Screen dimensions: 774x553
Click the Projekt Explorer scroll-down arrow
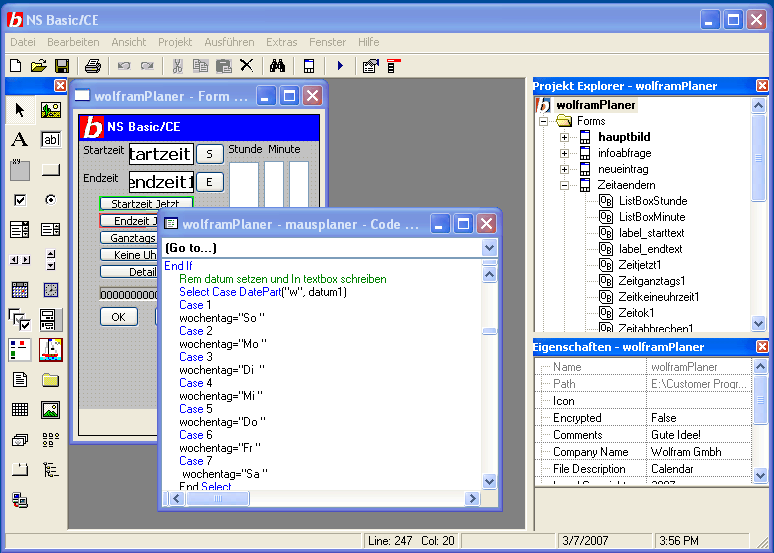759,323
